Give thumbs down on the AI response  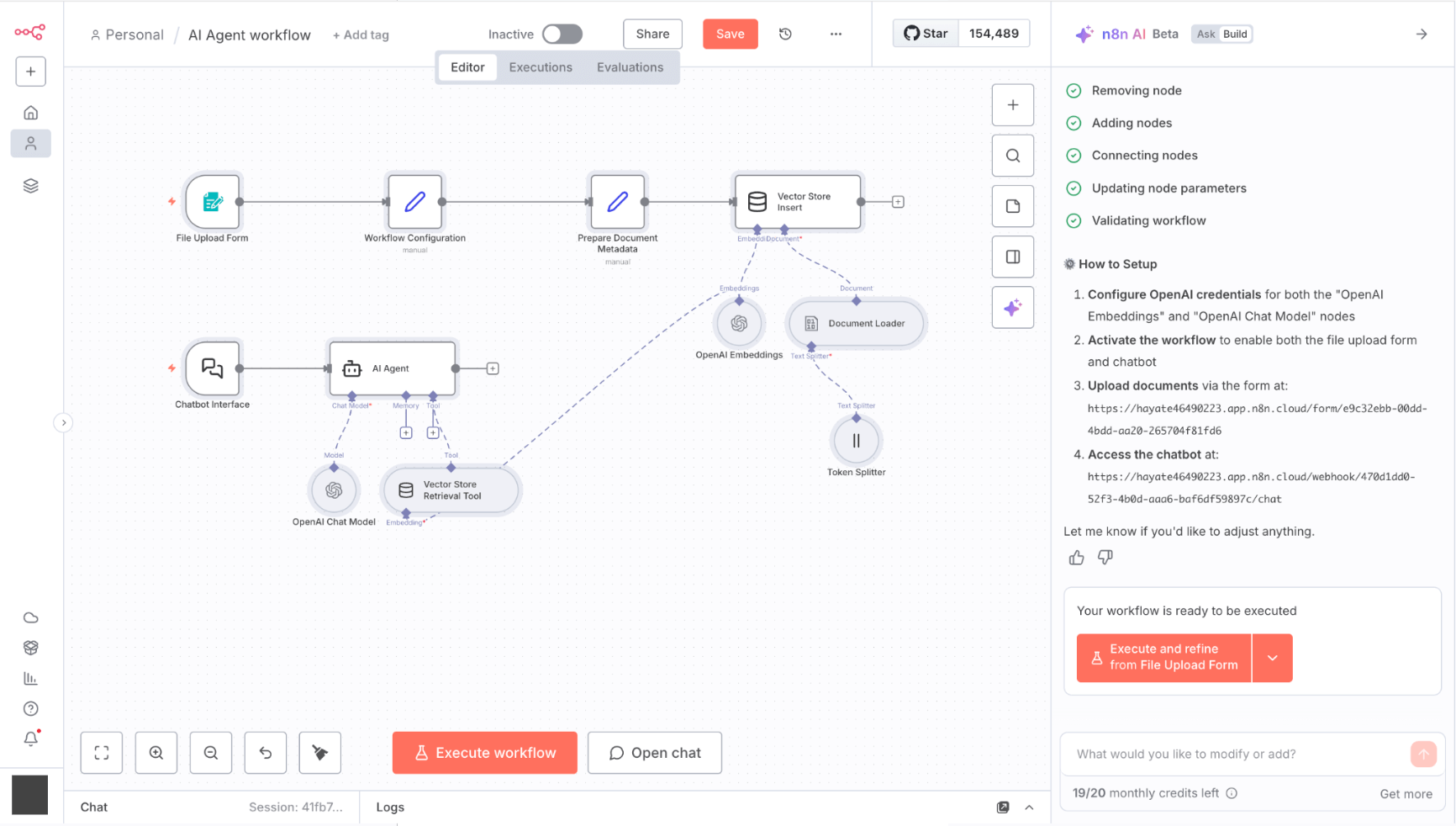(x=1105, y=558)
